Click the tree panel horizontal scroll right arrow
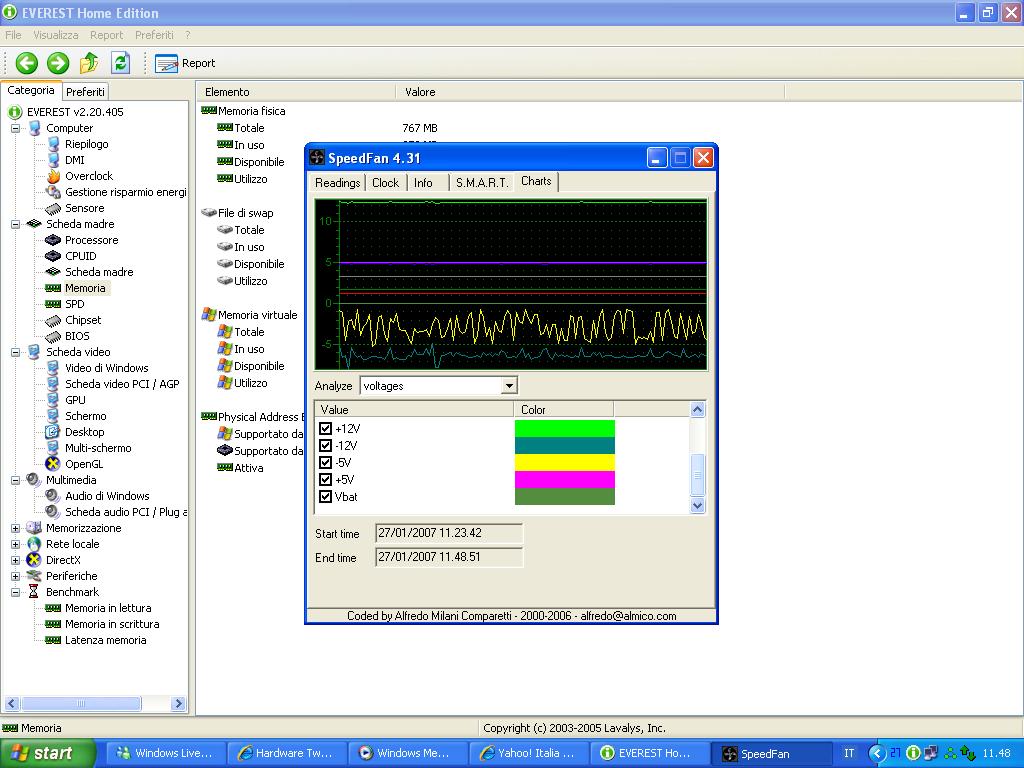 tap(178, 703)
